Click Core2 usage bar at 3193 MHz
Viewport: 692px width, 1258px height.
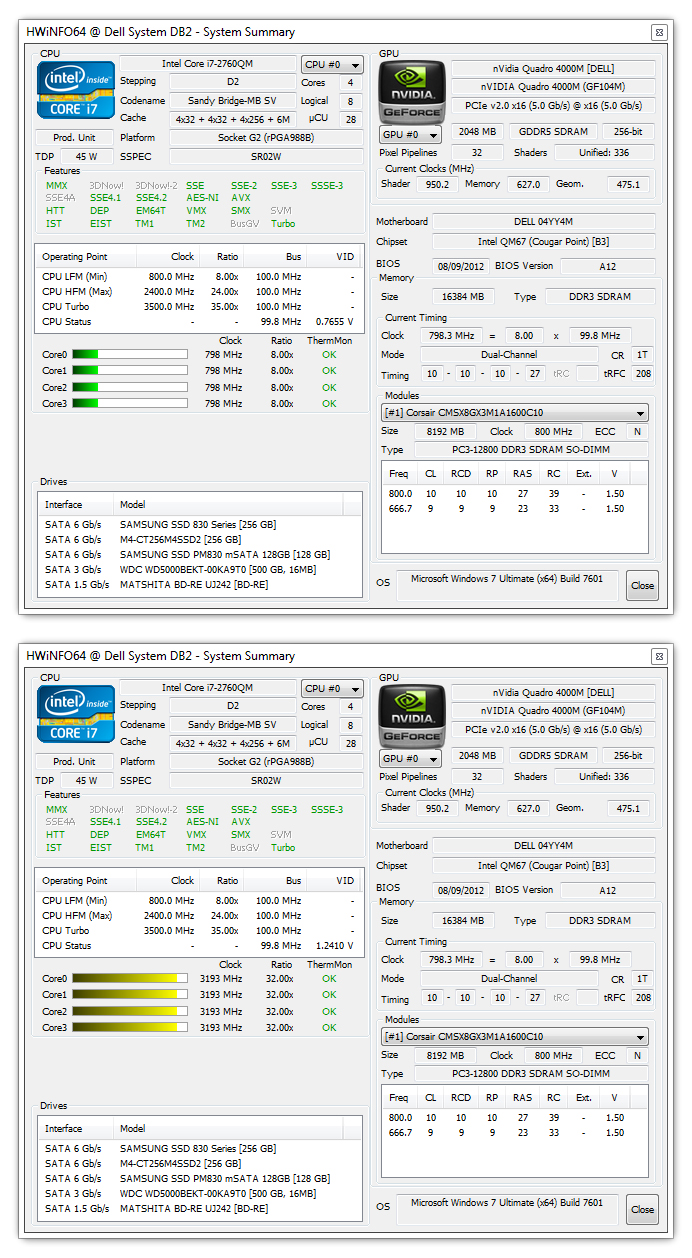[x=129, y=1011]
